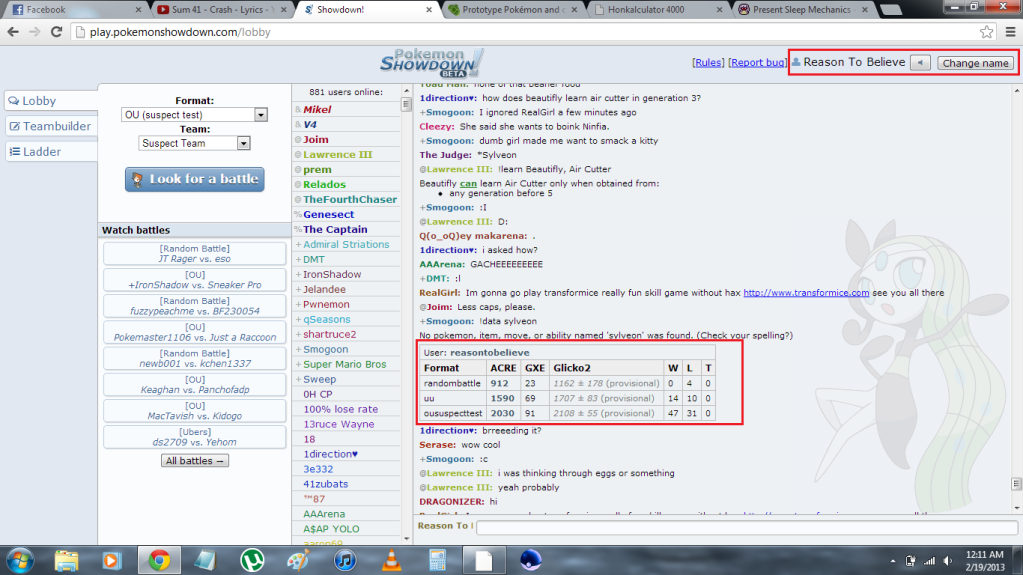Image resolution: width=1023 pixels, height=575 pixels.
Task: Select user Lawrence III in user list
Action: click(337, 155)
